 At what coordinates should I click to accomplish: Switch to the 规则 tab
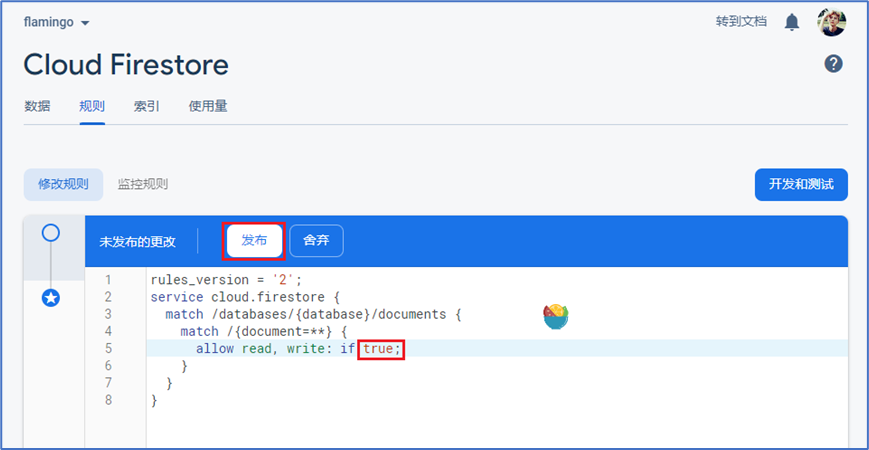(92, 106)
